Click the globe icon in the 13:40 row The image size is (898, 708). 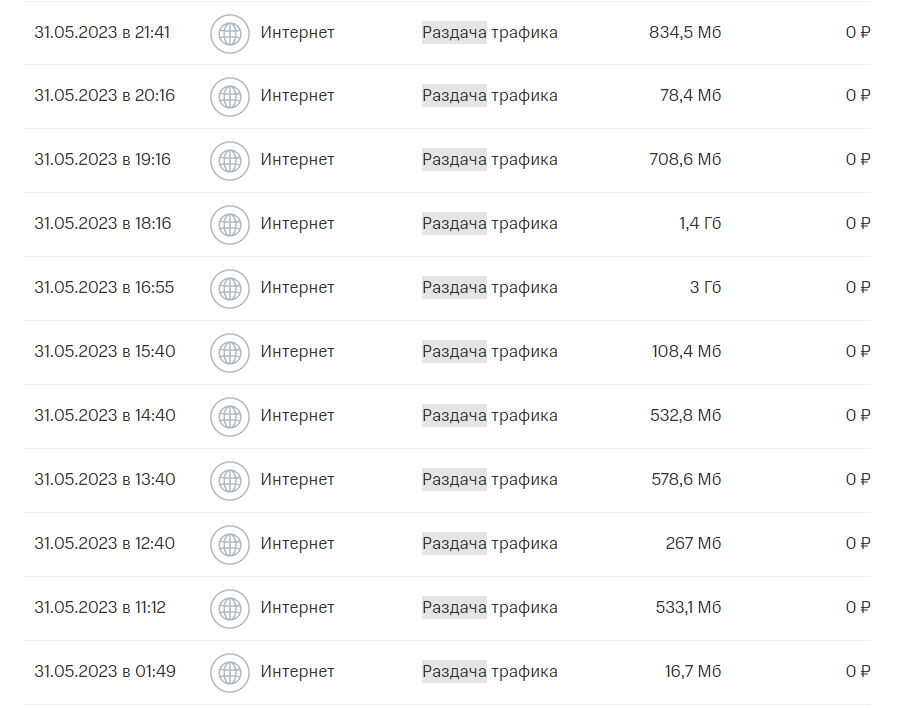[230, 481]
